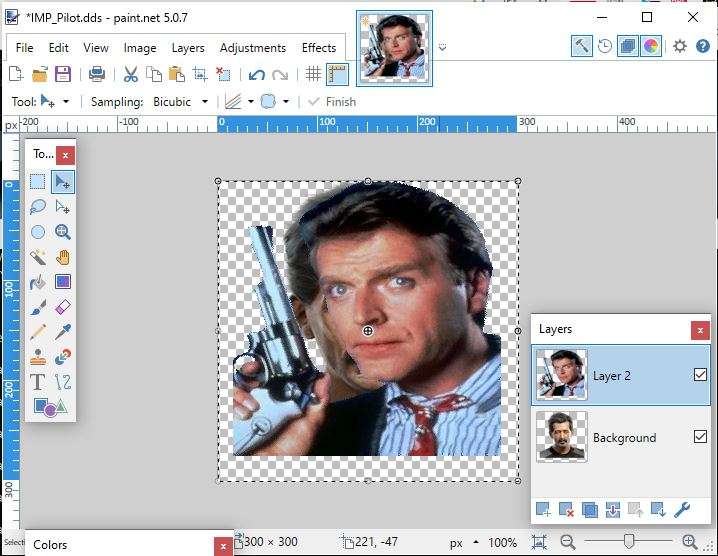Undo the last action
Screen dimensions: 718x556
coord(256,74)
